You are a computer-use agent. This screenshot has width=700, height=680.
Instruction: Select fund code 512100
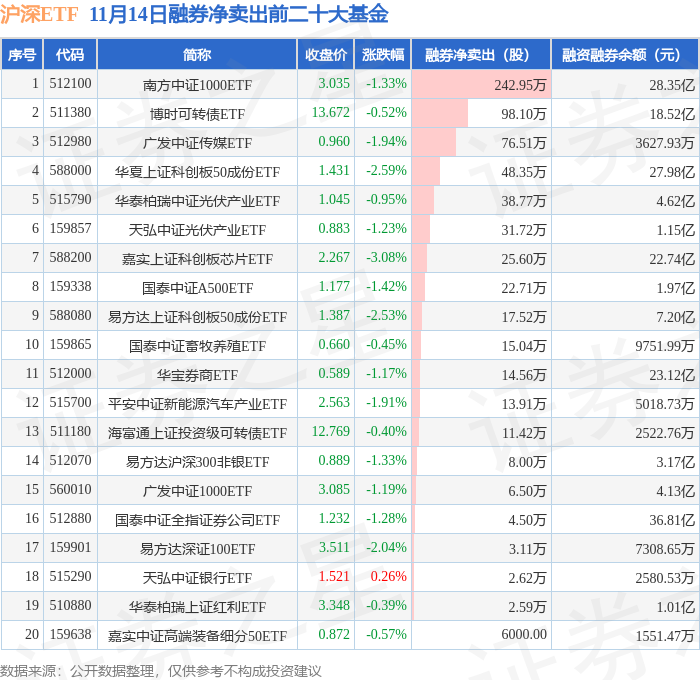point(70,83)
